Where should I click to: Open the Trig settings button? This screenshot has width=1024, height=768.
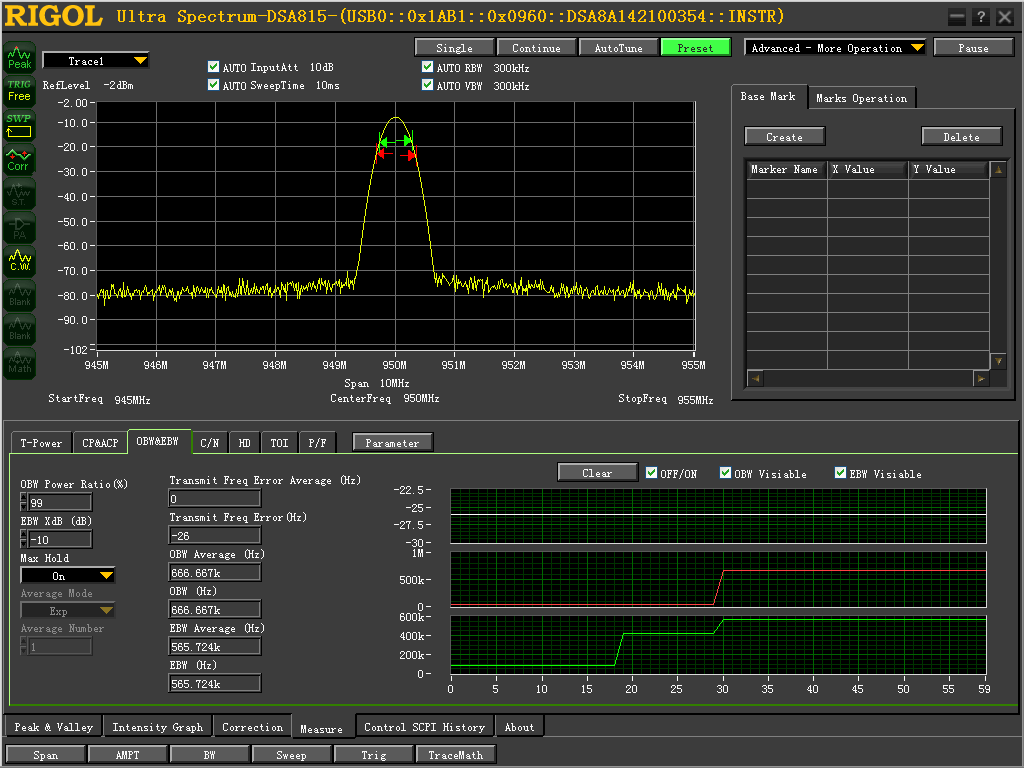point(374,755)
